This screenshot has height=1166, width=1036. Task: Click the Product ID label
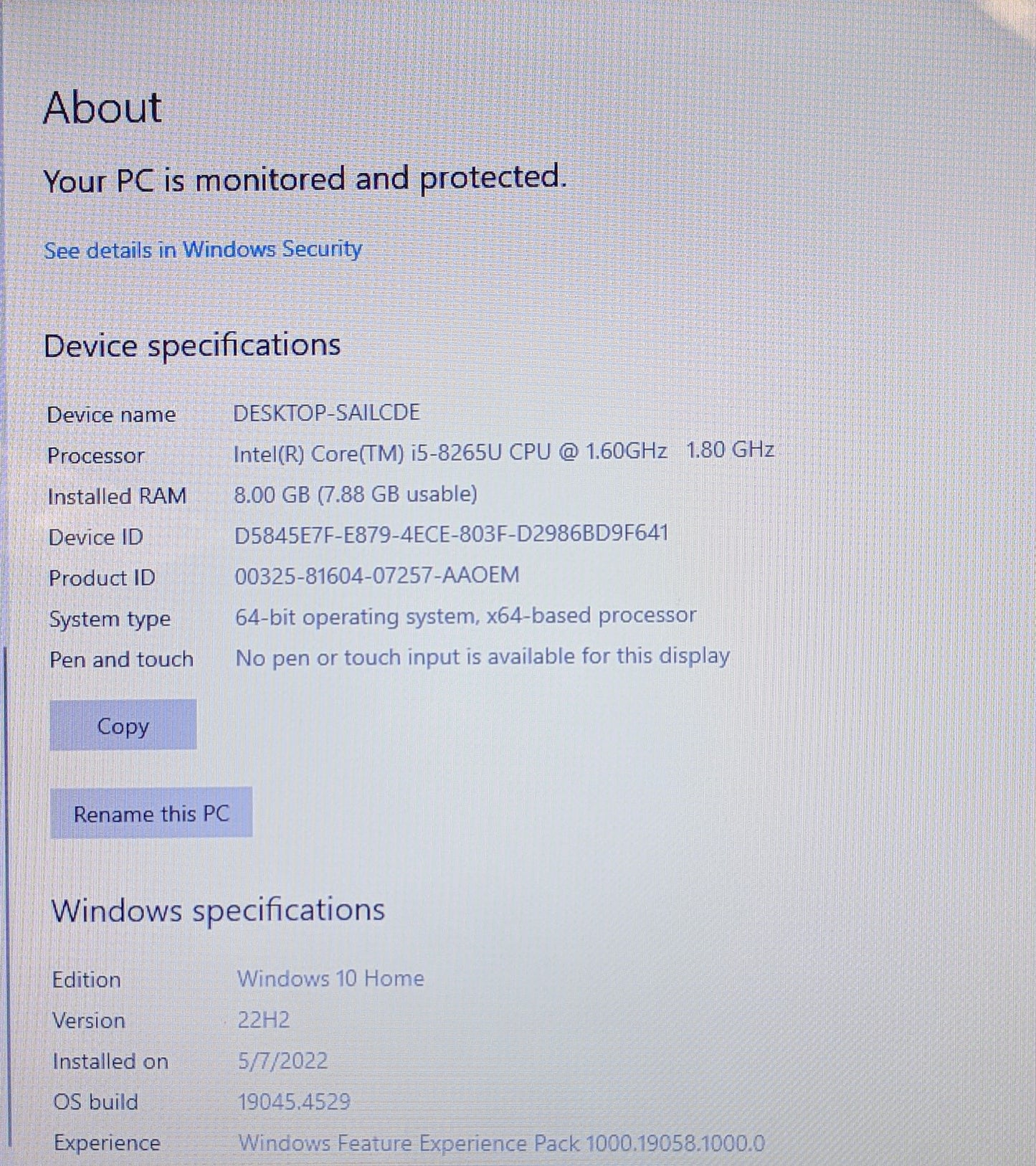(102, 578)
